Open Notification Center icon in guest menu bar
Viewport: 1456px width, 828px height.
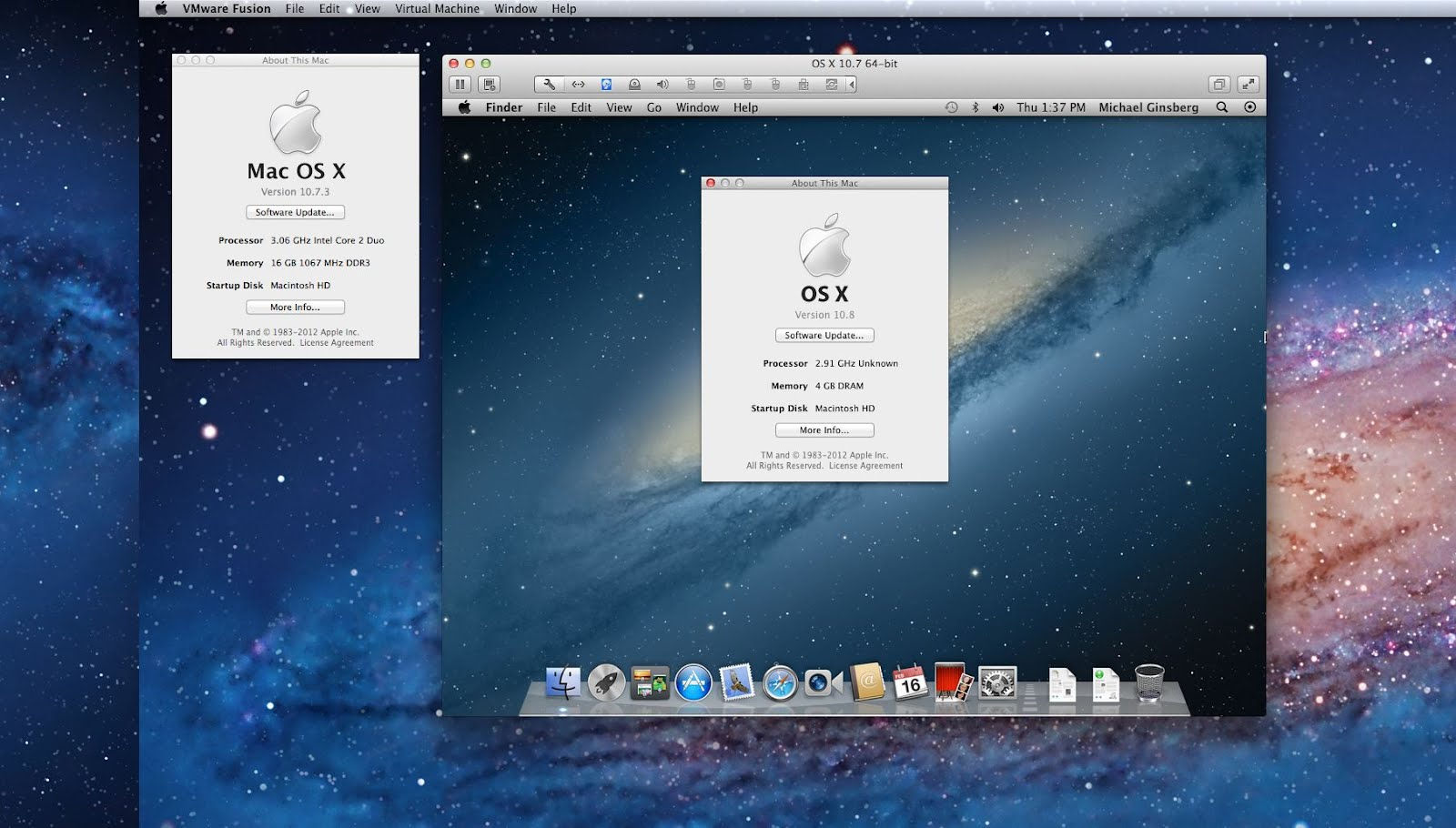tap(1250, 107)
